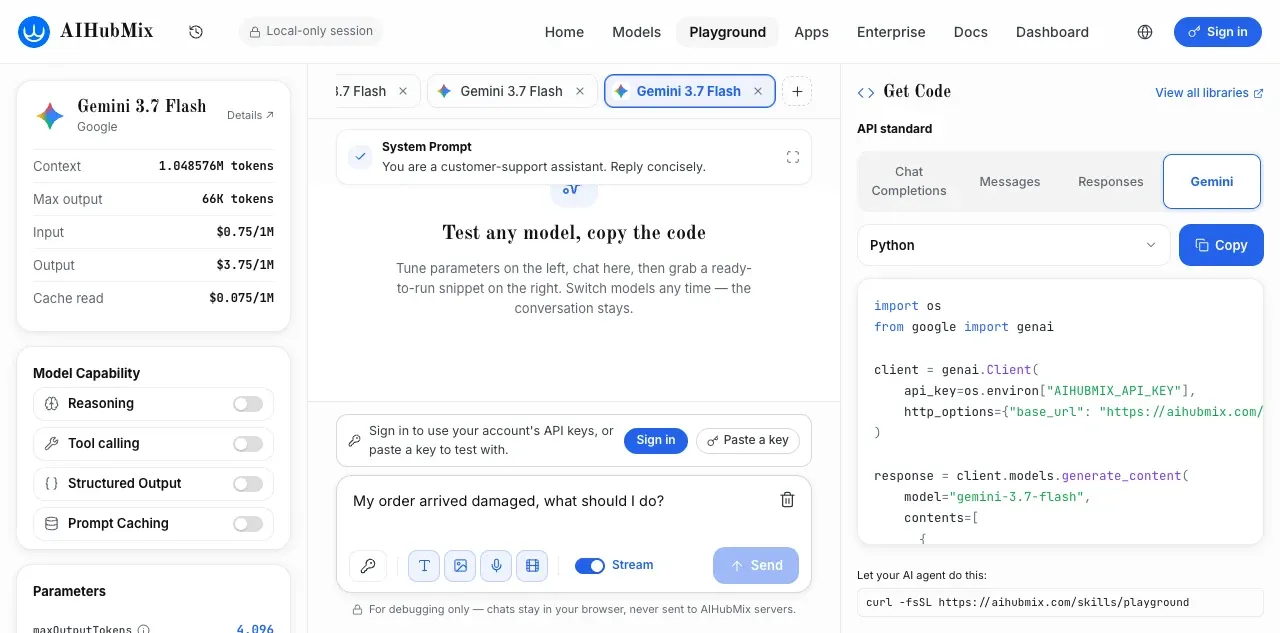Click the Parameters section heading

(x=69, y=591)
